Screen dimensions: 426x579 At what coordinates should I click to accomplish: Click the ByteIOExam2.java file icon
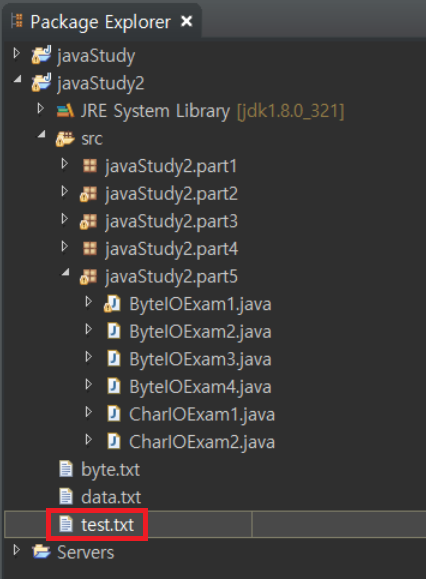(x=114, y=331)
